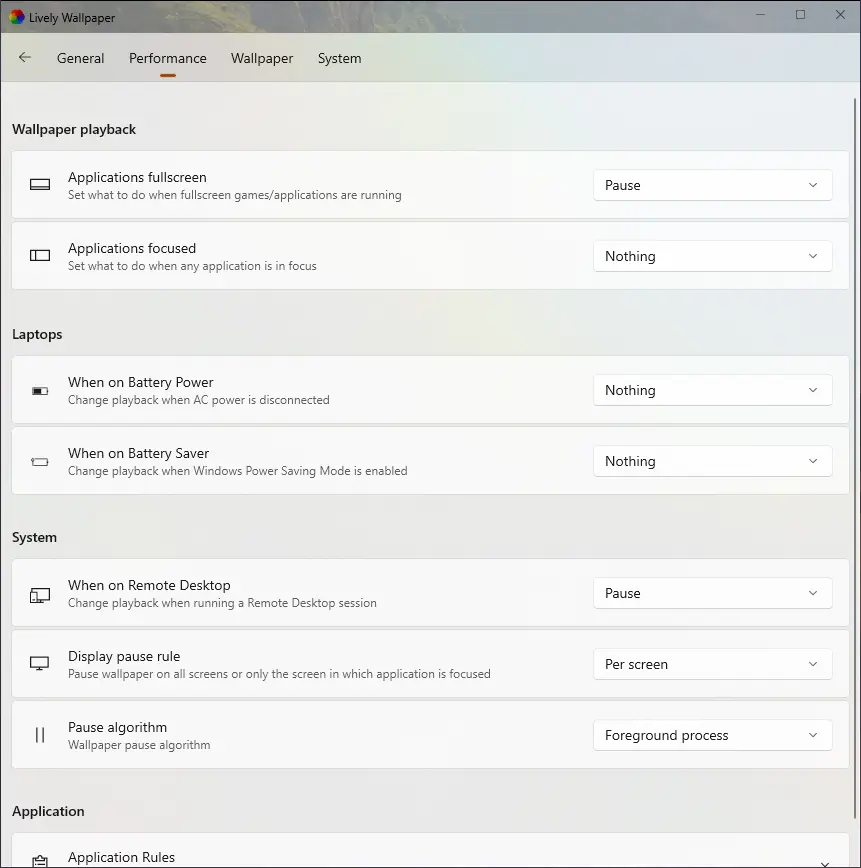
Task: Open the Remote Desktop Pause dropdown
Action: point(712,593)
